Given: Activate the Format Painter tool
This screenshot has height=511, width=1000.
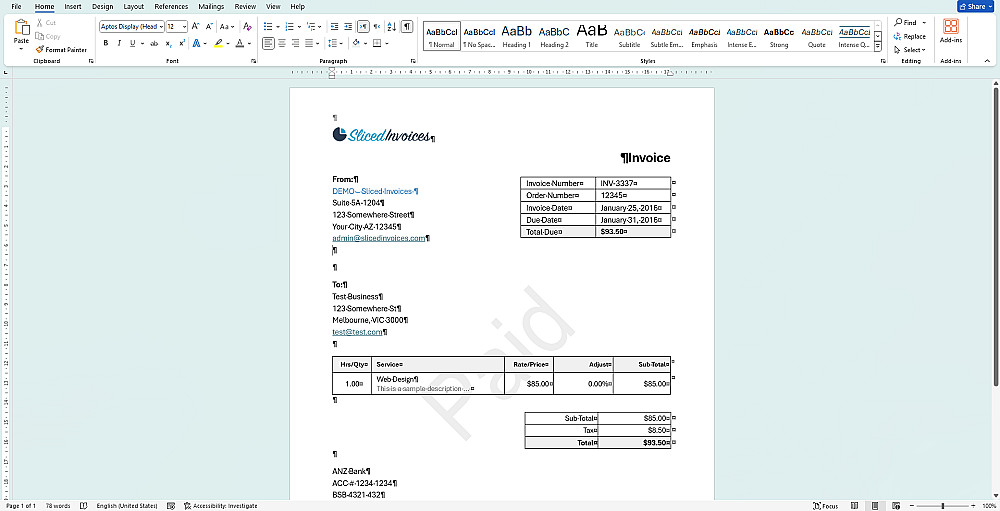Looking at the screenshot, I should 61,49.
